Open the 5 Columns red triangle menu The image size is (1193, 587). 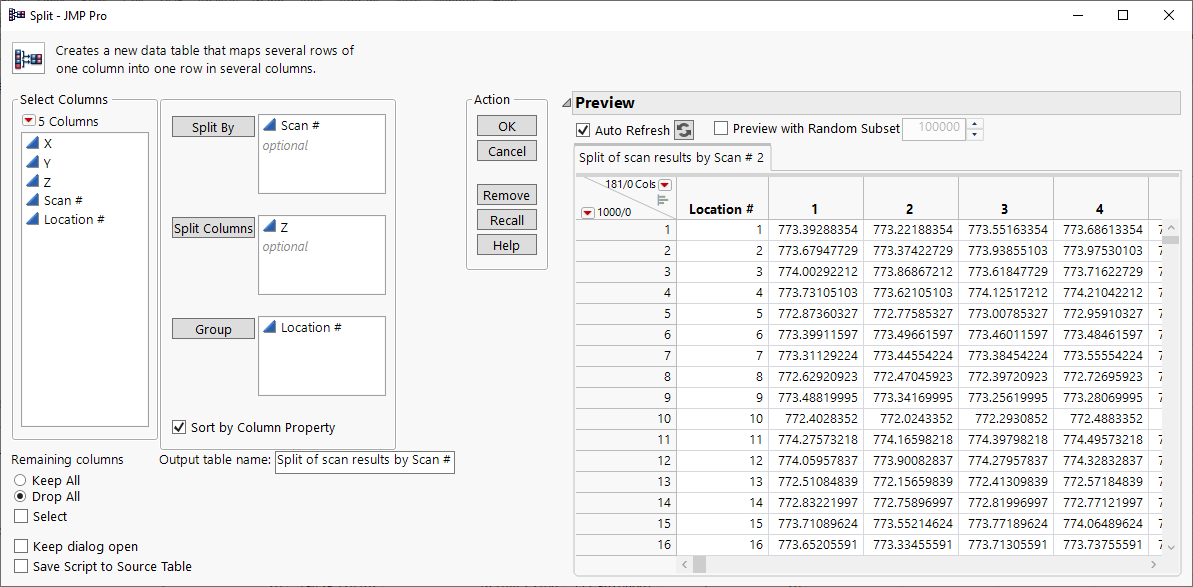tap(28, 122)
